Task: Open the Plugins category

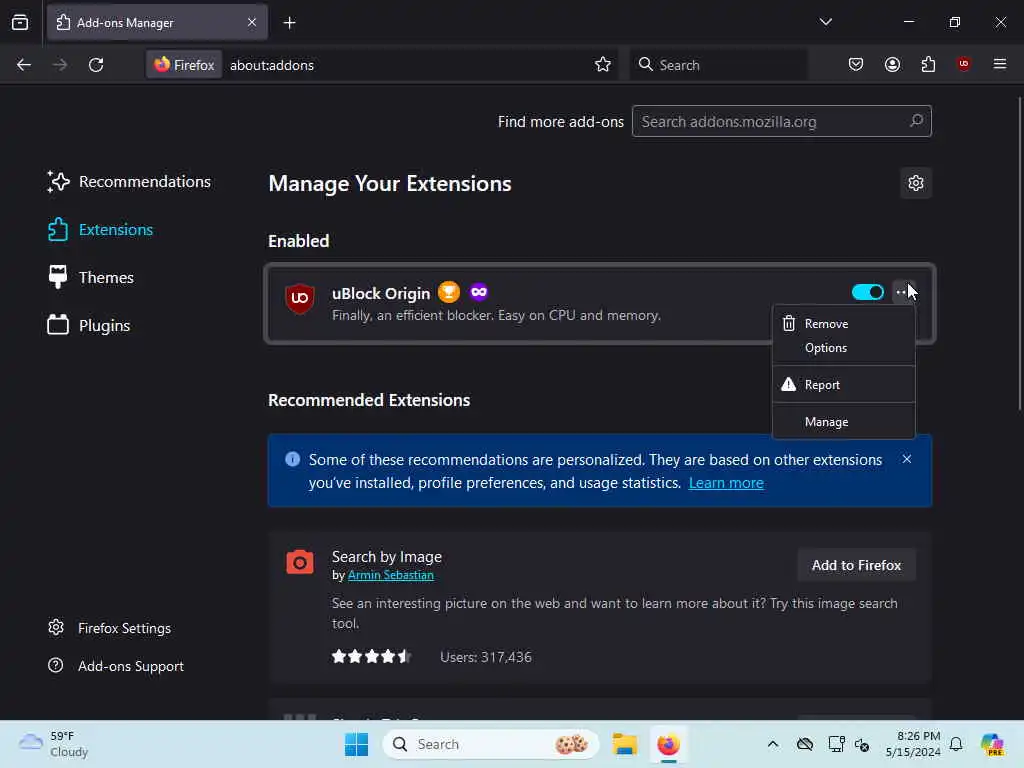Action: (x=89, y=325)
